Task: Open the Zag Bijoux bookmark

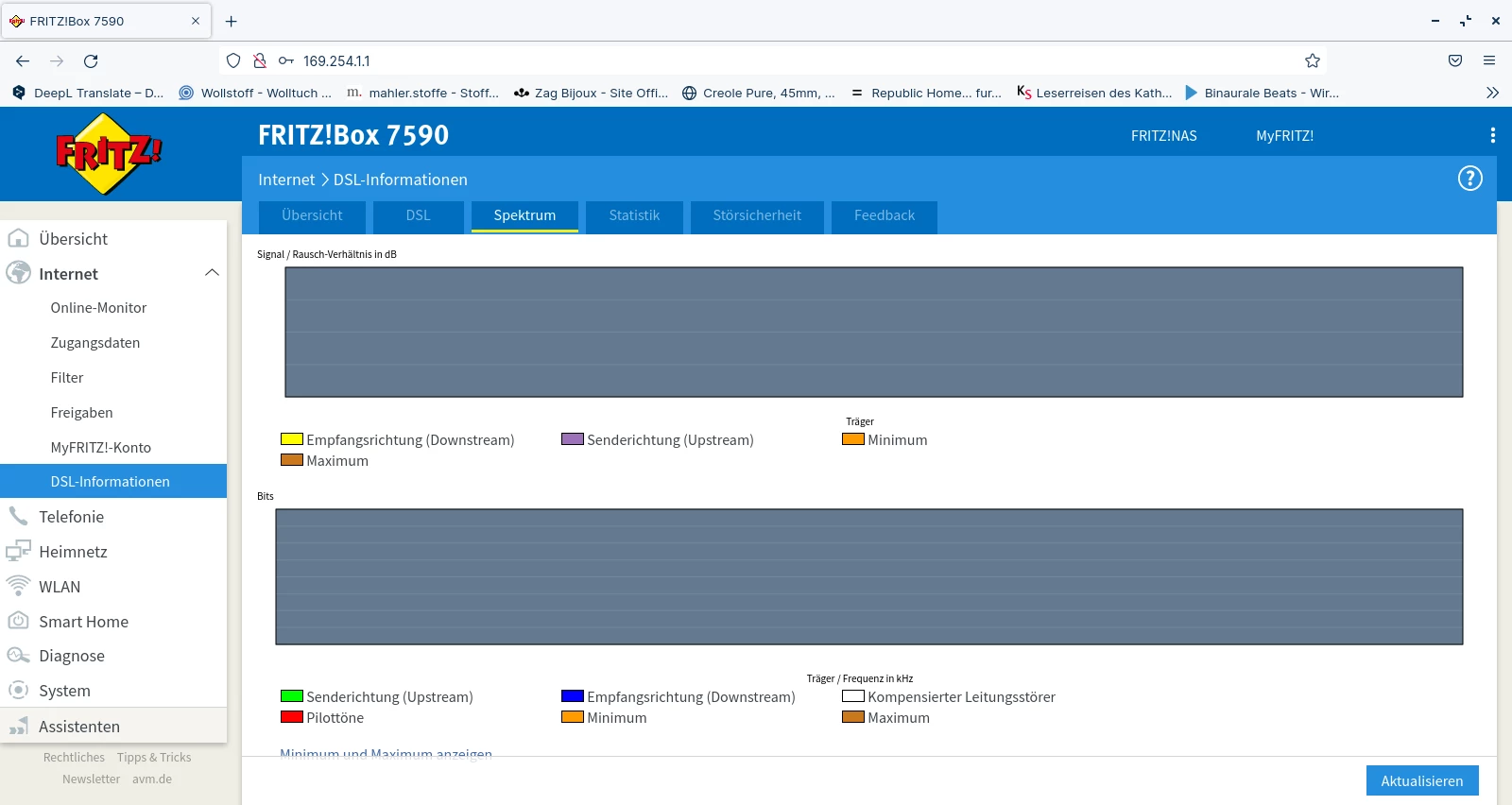Action: (591, 93)
